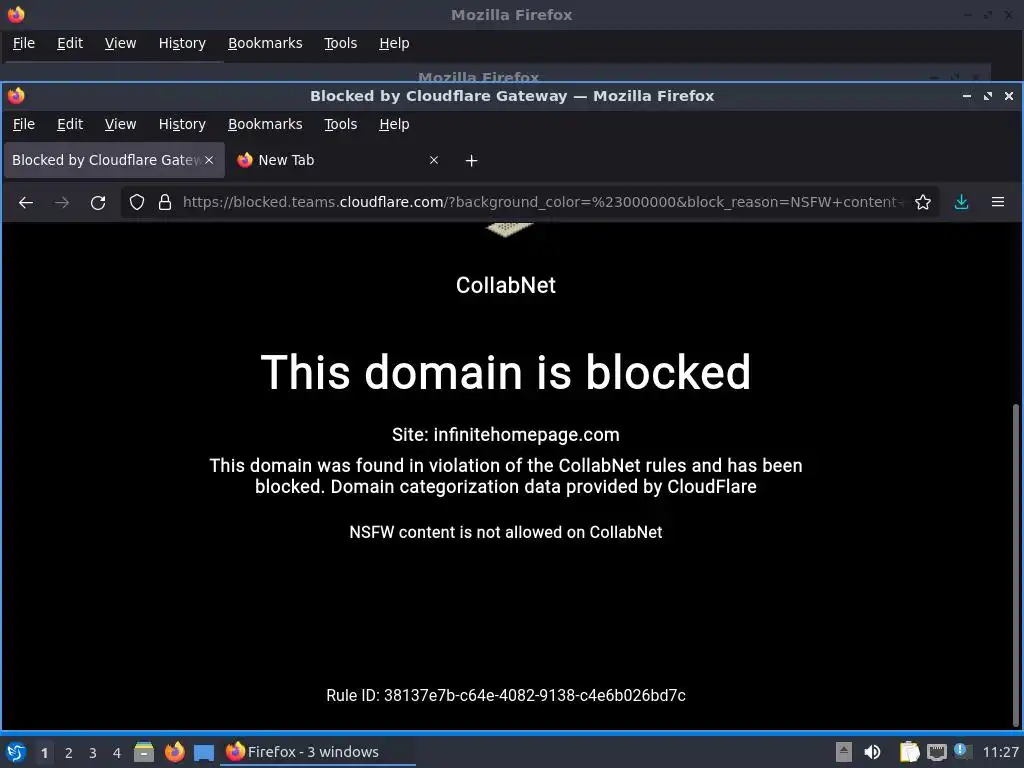Open update notifier tray icon
This screenshot has height=768, width=1024.
962,751
